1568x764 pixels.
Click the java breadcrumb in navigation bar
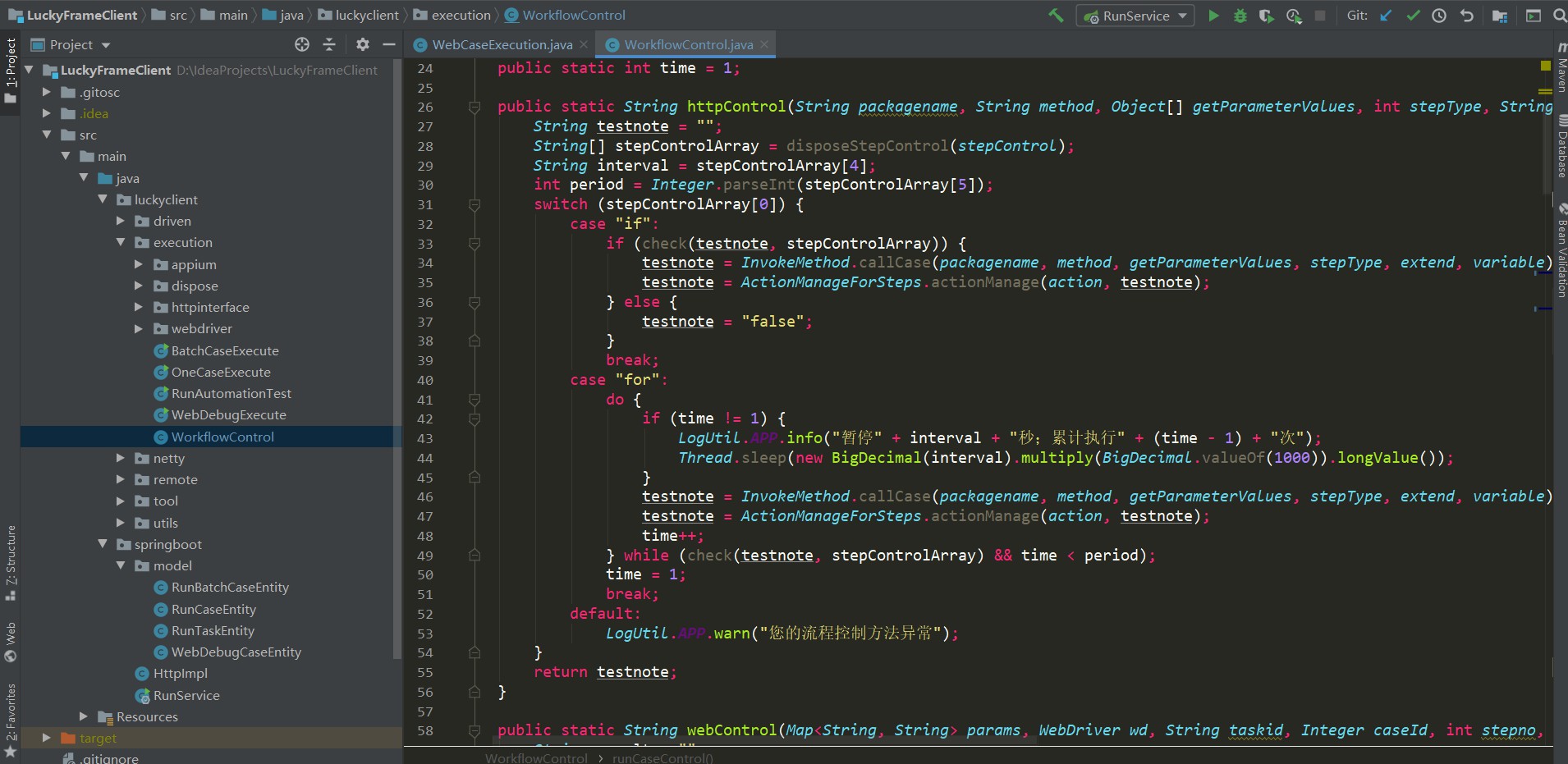(283, 15)
